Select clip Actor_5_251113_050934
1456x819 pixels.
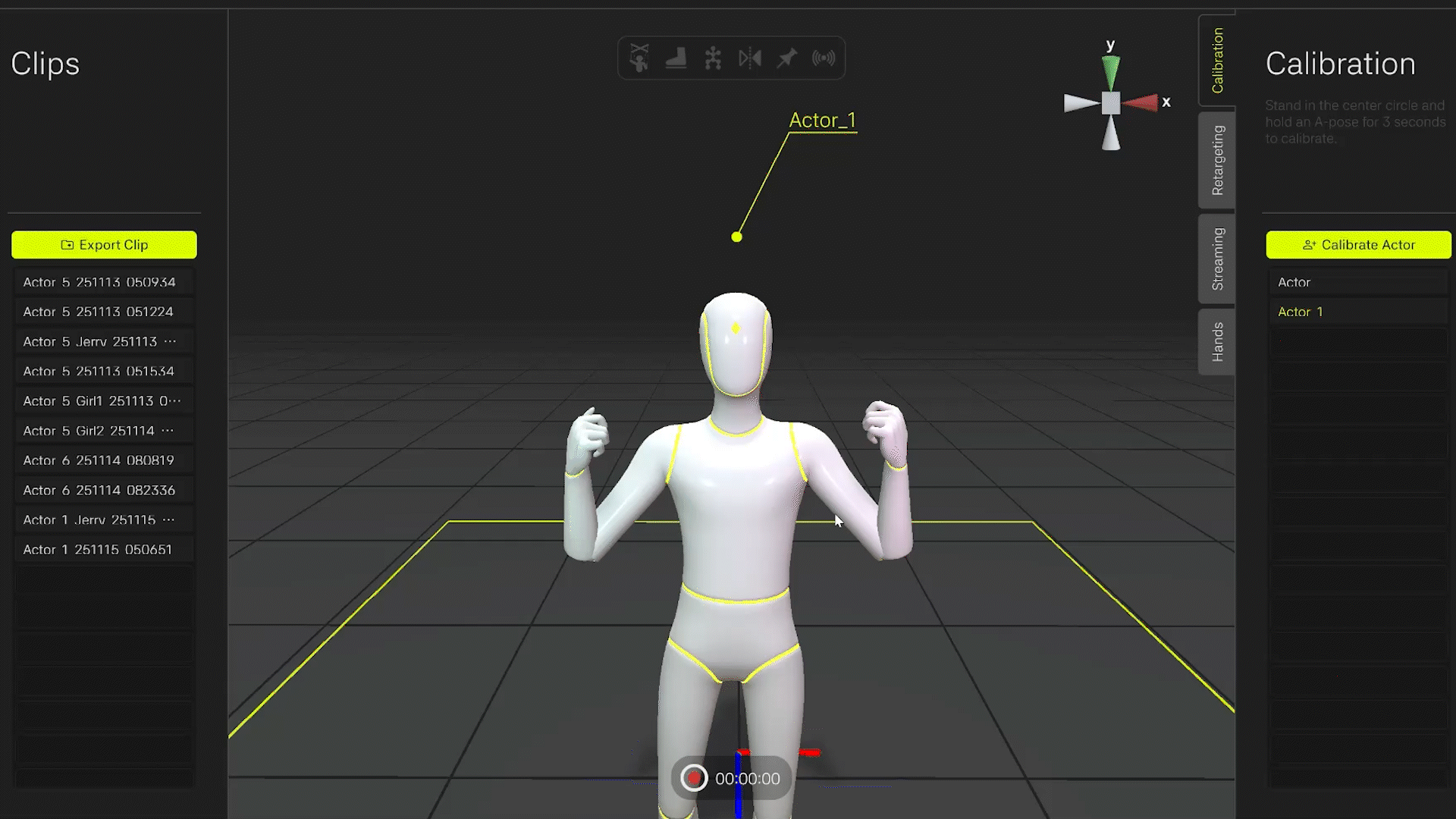[99, 282]
